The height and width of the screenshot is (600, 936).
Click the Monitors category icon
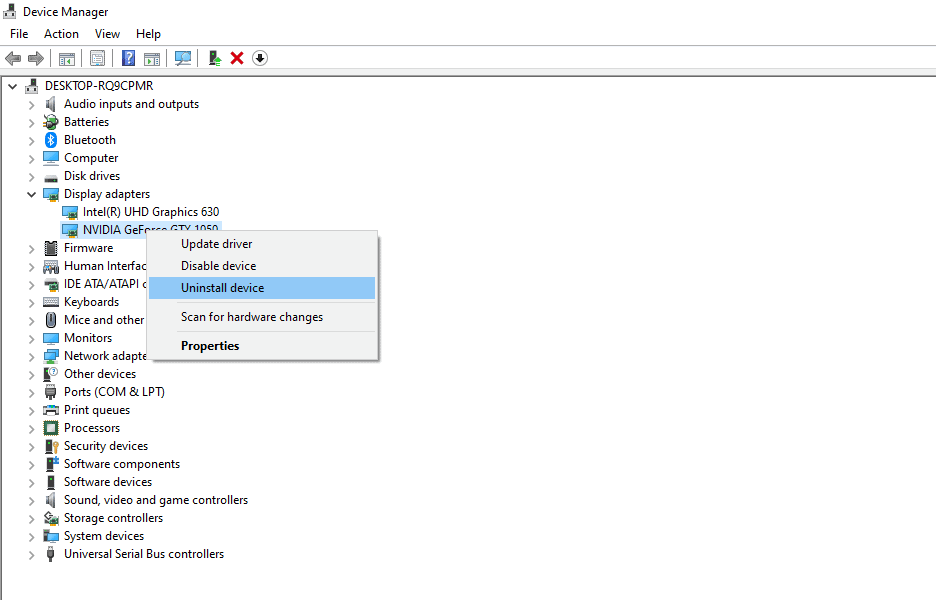pos(51,338)
